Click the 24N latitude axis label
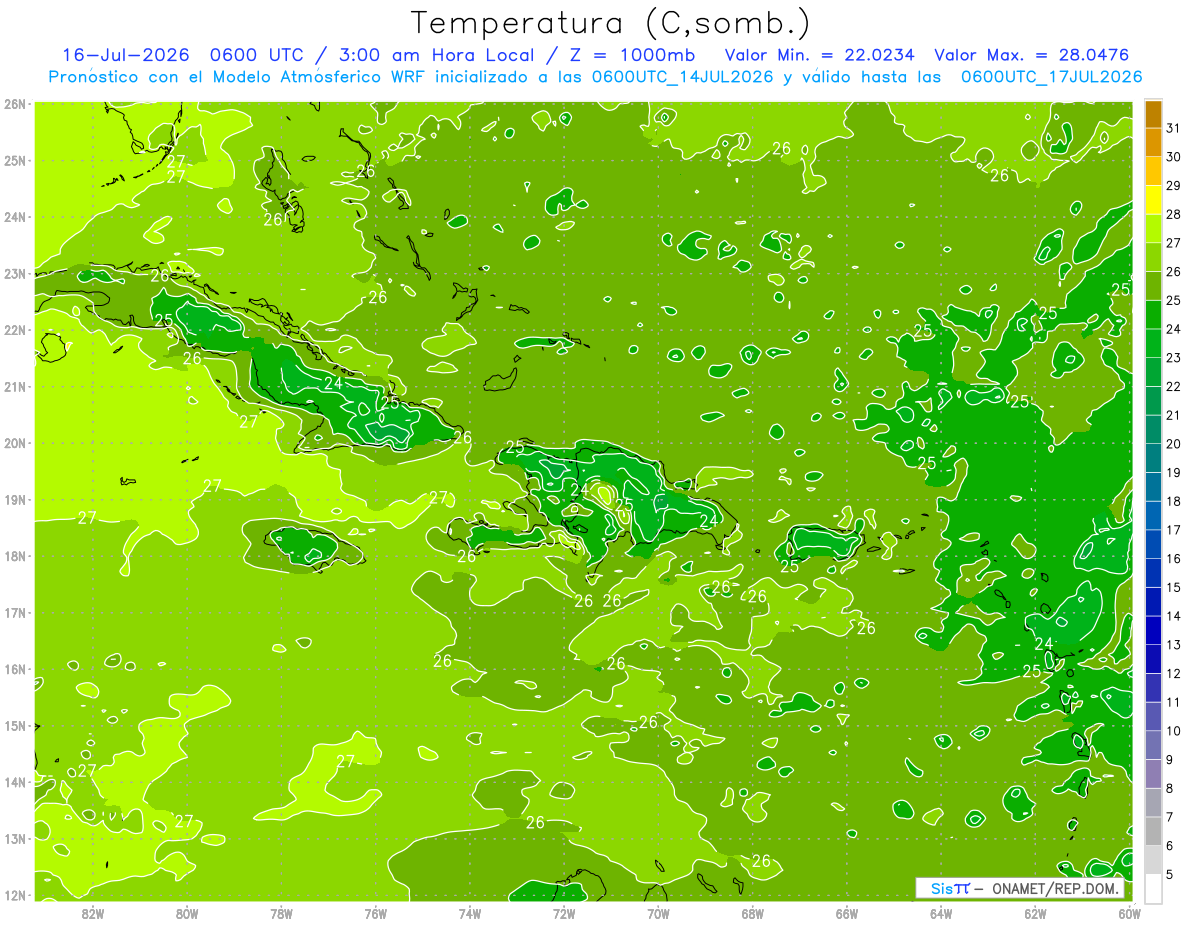This screenshot has width=1200, height=927. tap(14, 217)
